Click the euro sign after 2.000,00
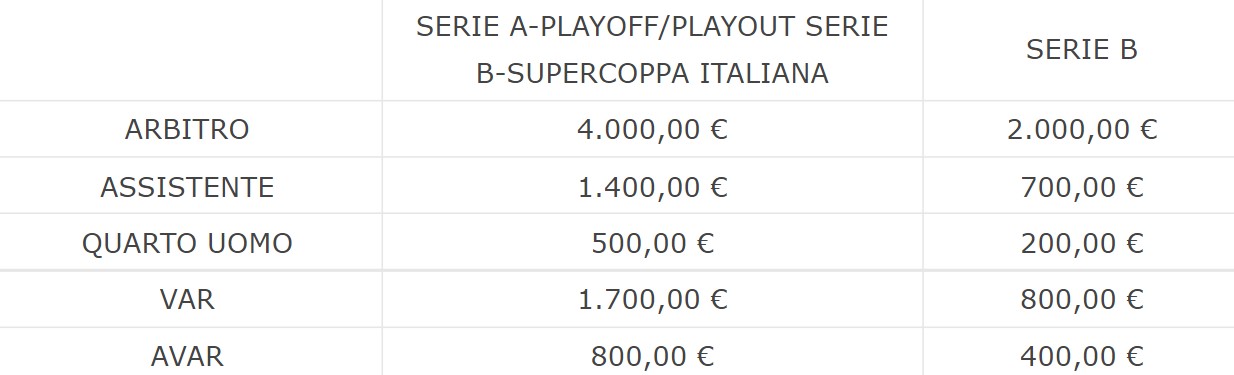This screenshot has width=1234, height=375. [x=1148, y=130]
